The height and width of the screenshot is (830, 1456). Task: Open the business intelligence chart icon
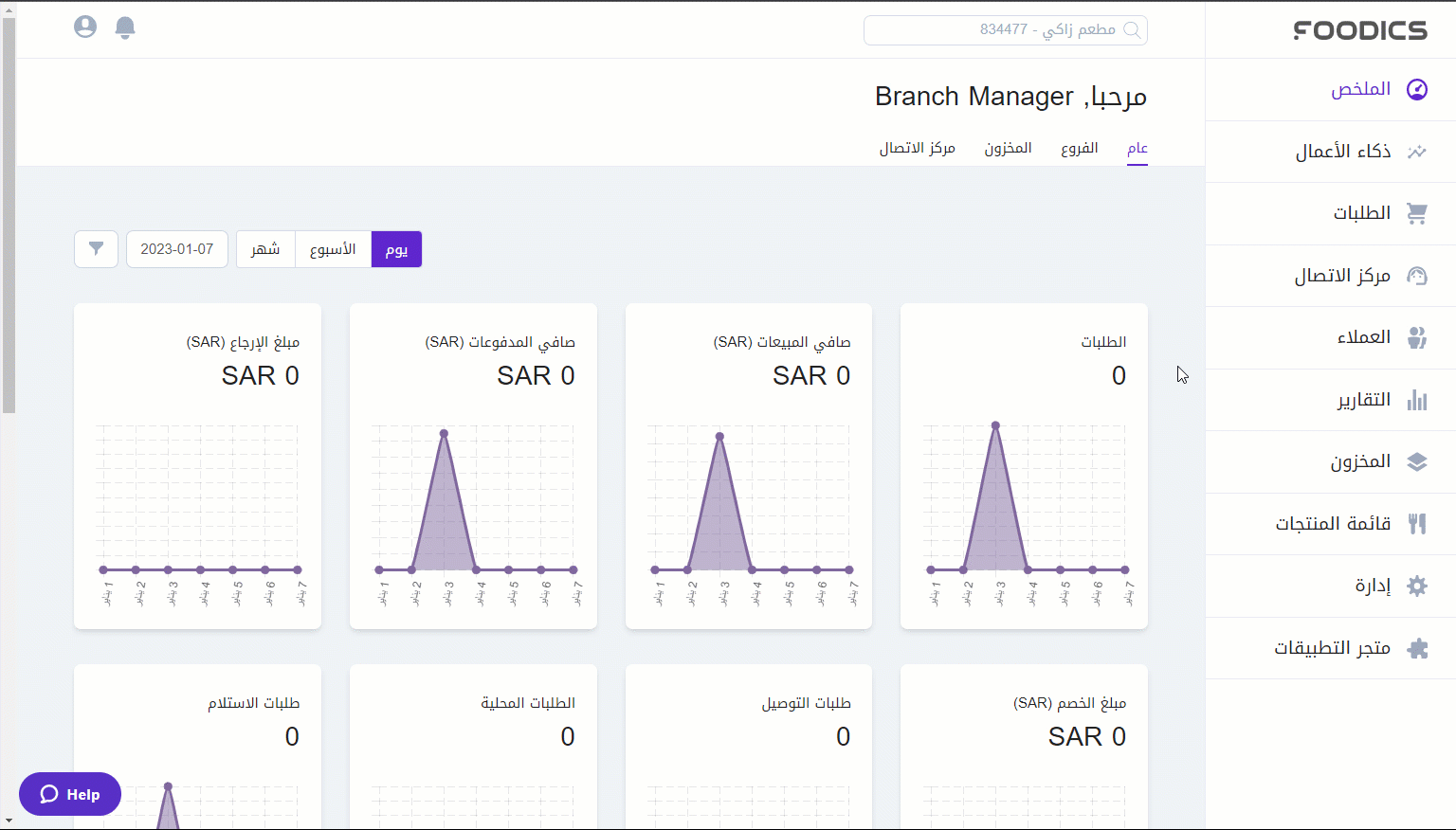click(1416, 152)
